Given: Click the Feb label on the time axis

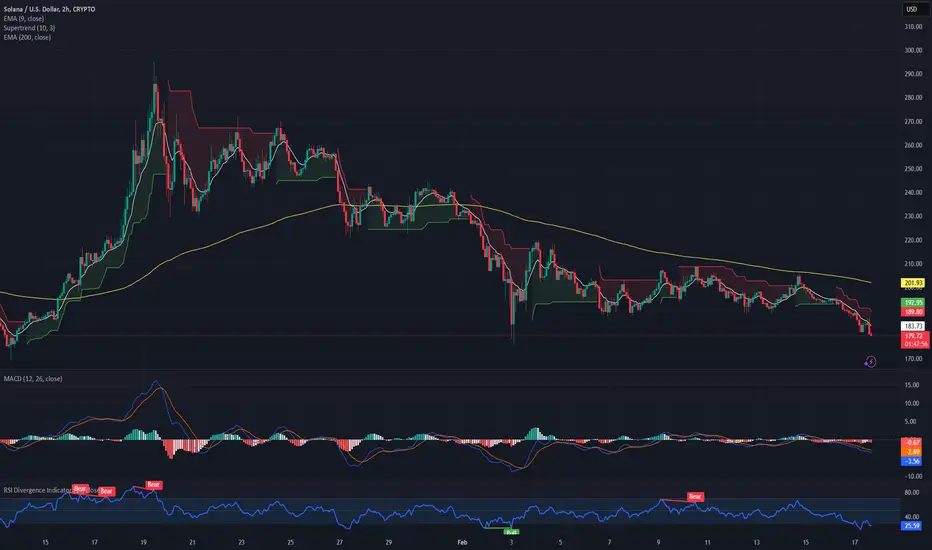Looking at the screenshot, I should (462, 542).
